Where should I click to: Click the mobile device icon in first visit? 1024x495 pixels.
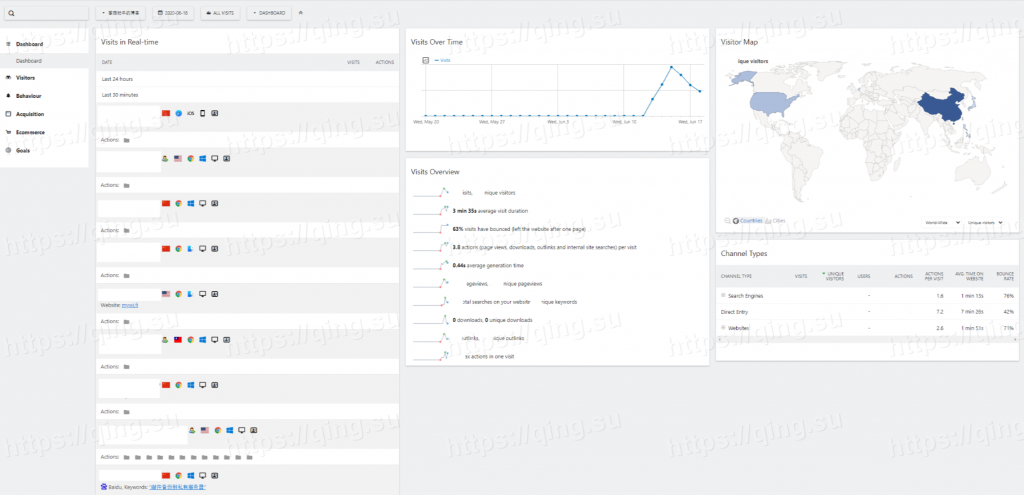203,113
